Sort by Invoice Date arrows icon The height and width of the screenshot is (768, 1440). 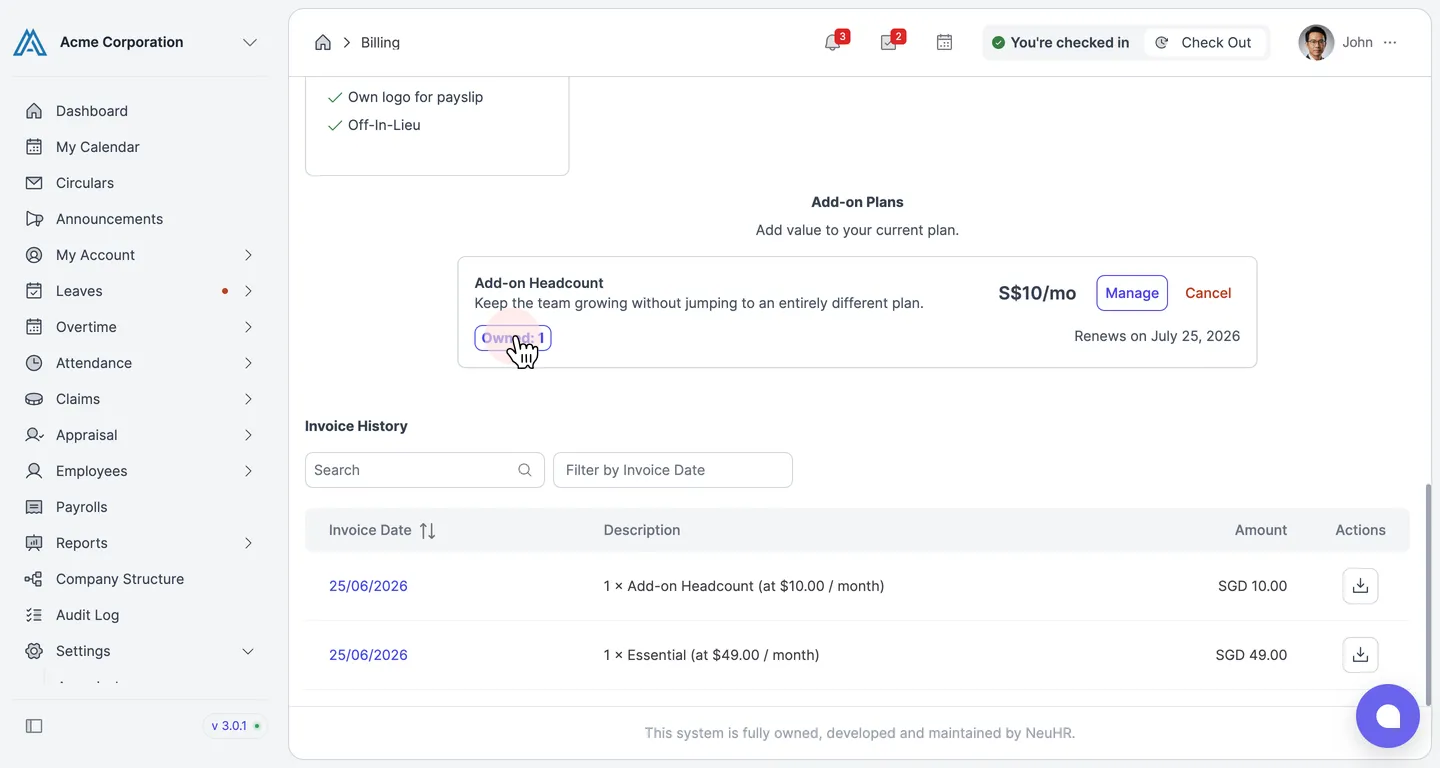pyautogui.click(x=427, y=531)
